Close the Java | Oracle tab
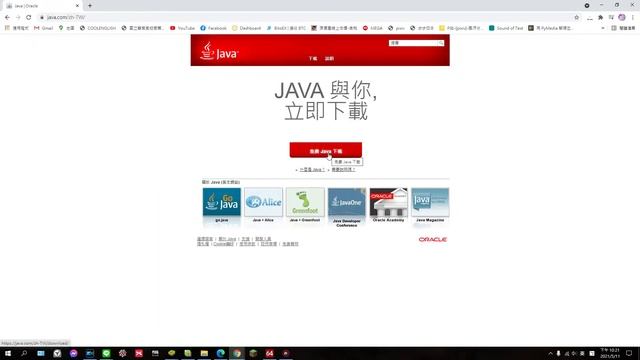This screenshot has width=640, height=360. 77,6
